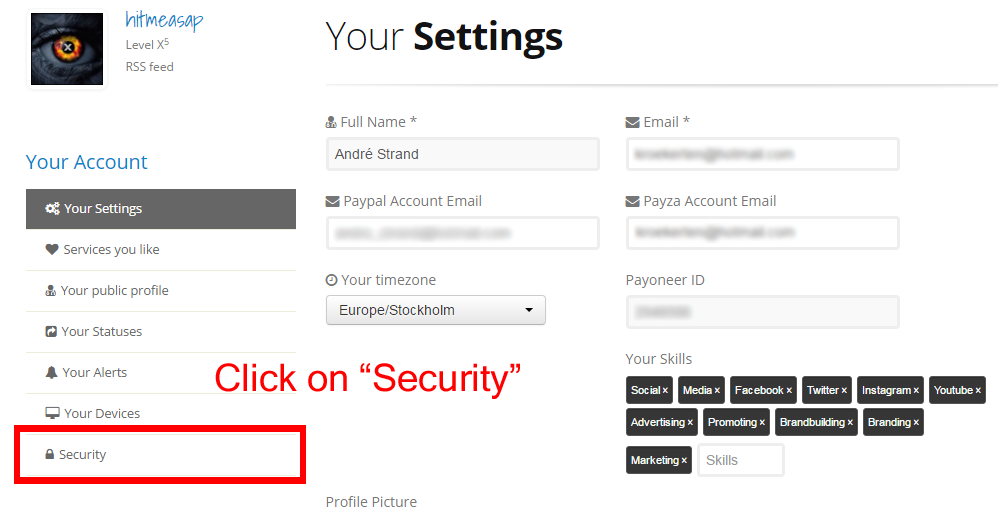Click the hitmeasap username link
The image size is (998, 513).
tap(164, 21)
